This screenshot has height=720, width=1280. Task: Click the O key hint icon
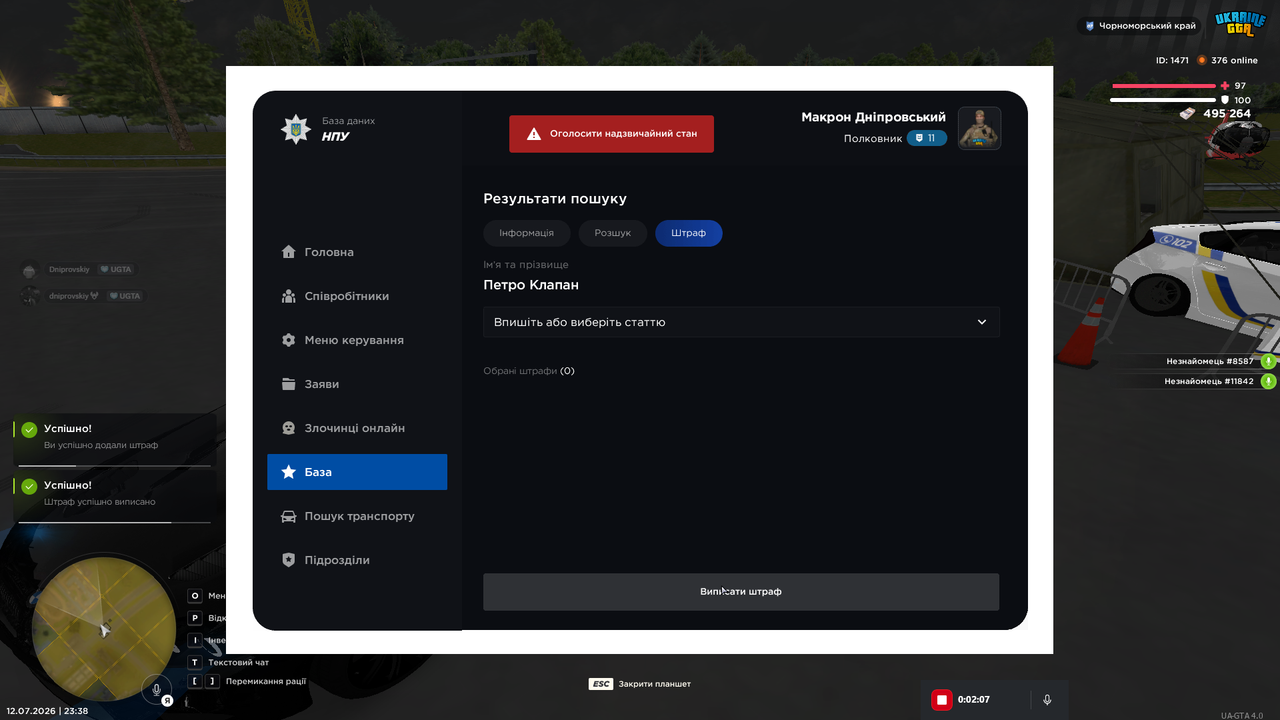pos(196,596)
